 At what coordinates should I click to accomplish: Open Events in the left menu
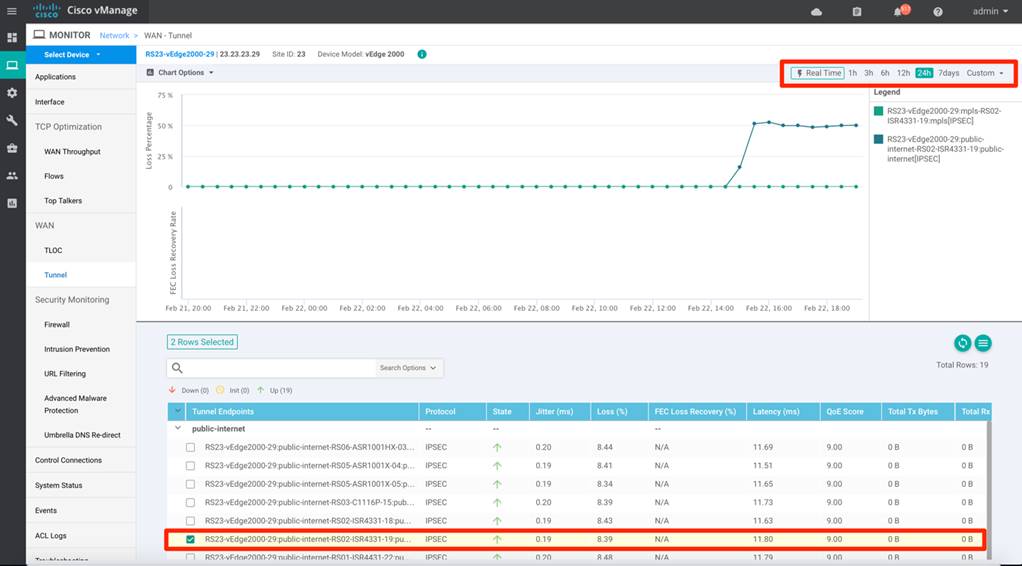(46, 511)
